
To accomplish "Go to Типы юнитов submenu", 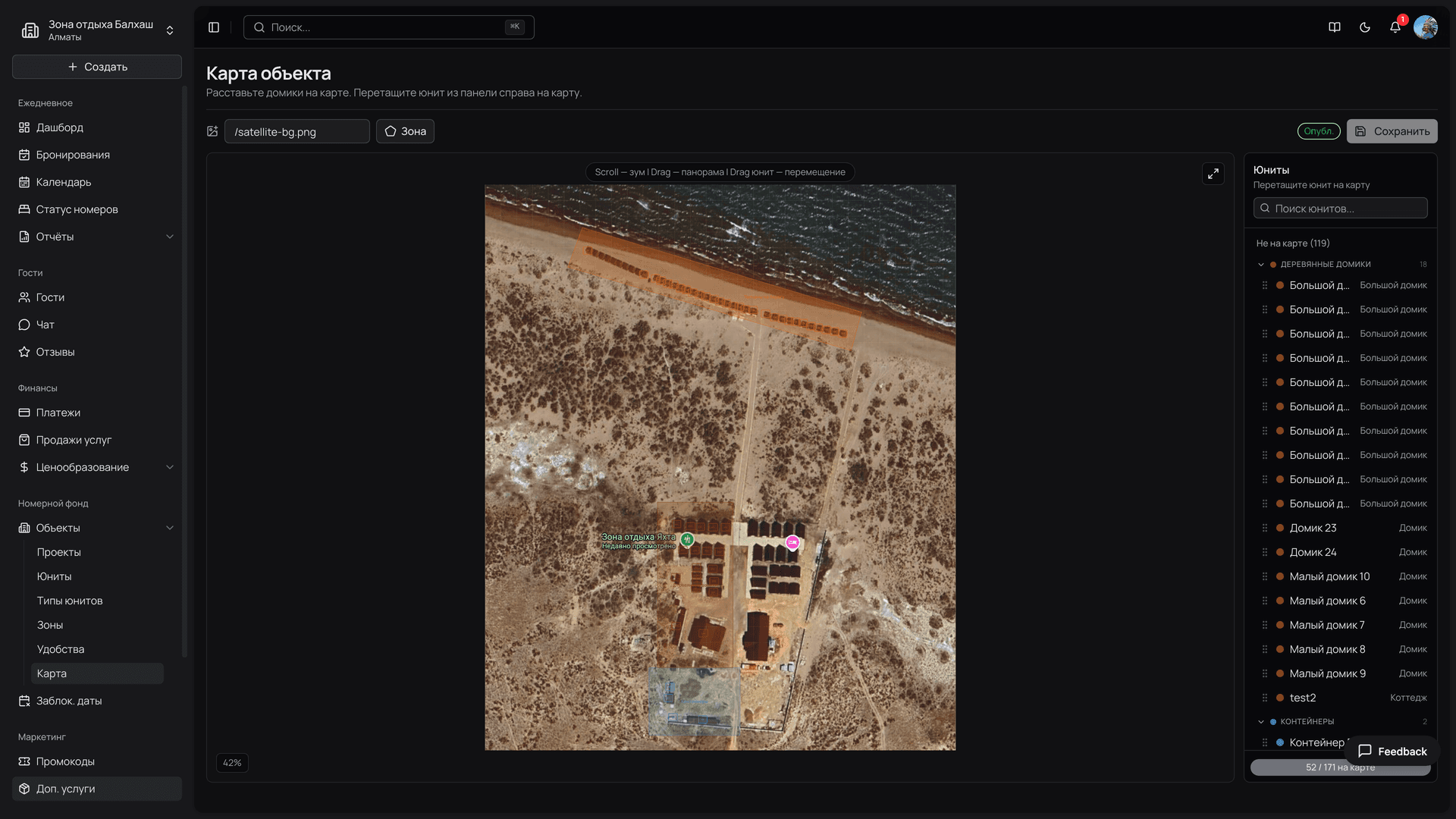I will pyautogui.click(x=70, y=601).
